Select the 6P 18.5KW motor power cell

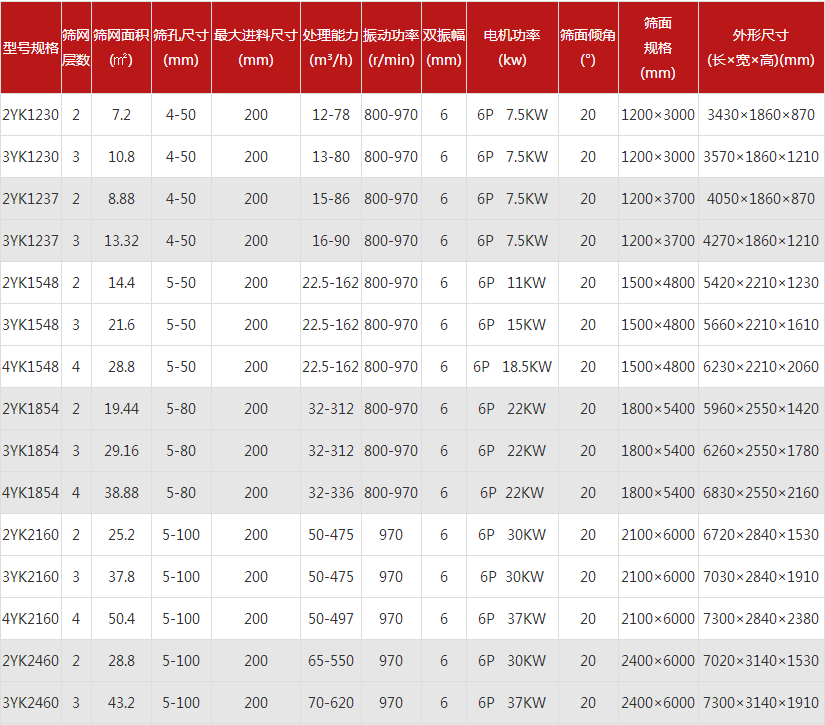[512, 367]
